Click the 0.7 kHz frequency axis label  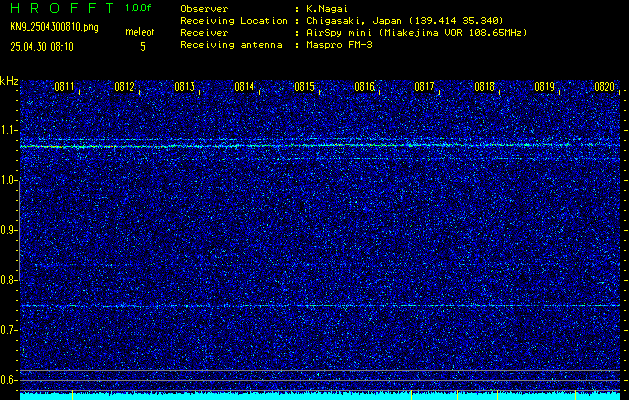tap(9, 330)
